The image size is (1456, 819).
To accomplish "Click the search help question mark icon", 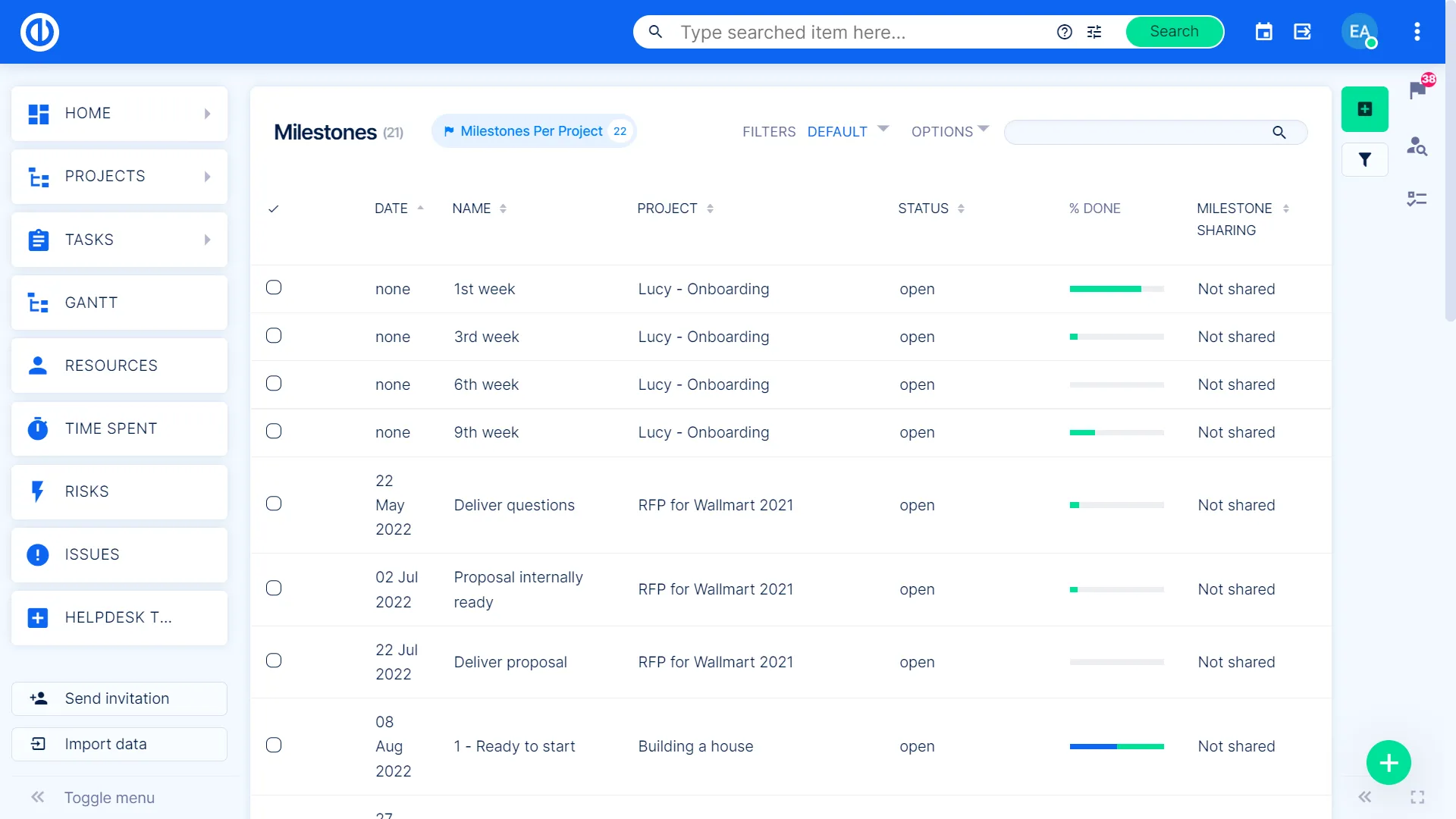I will pyautogui.click(x=1065, y=32).
